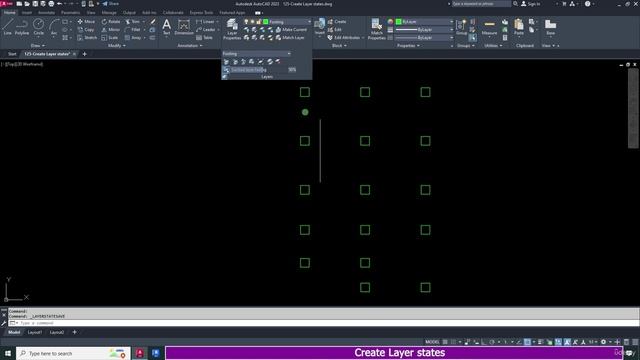Activate the Copy command
640x360 pixels.
pos(86,29)
